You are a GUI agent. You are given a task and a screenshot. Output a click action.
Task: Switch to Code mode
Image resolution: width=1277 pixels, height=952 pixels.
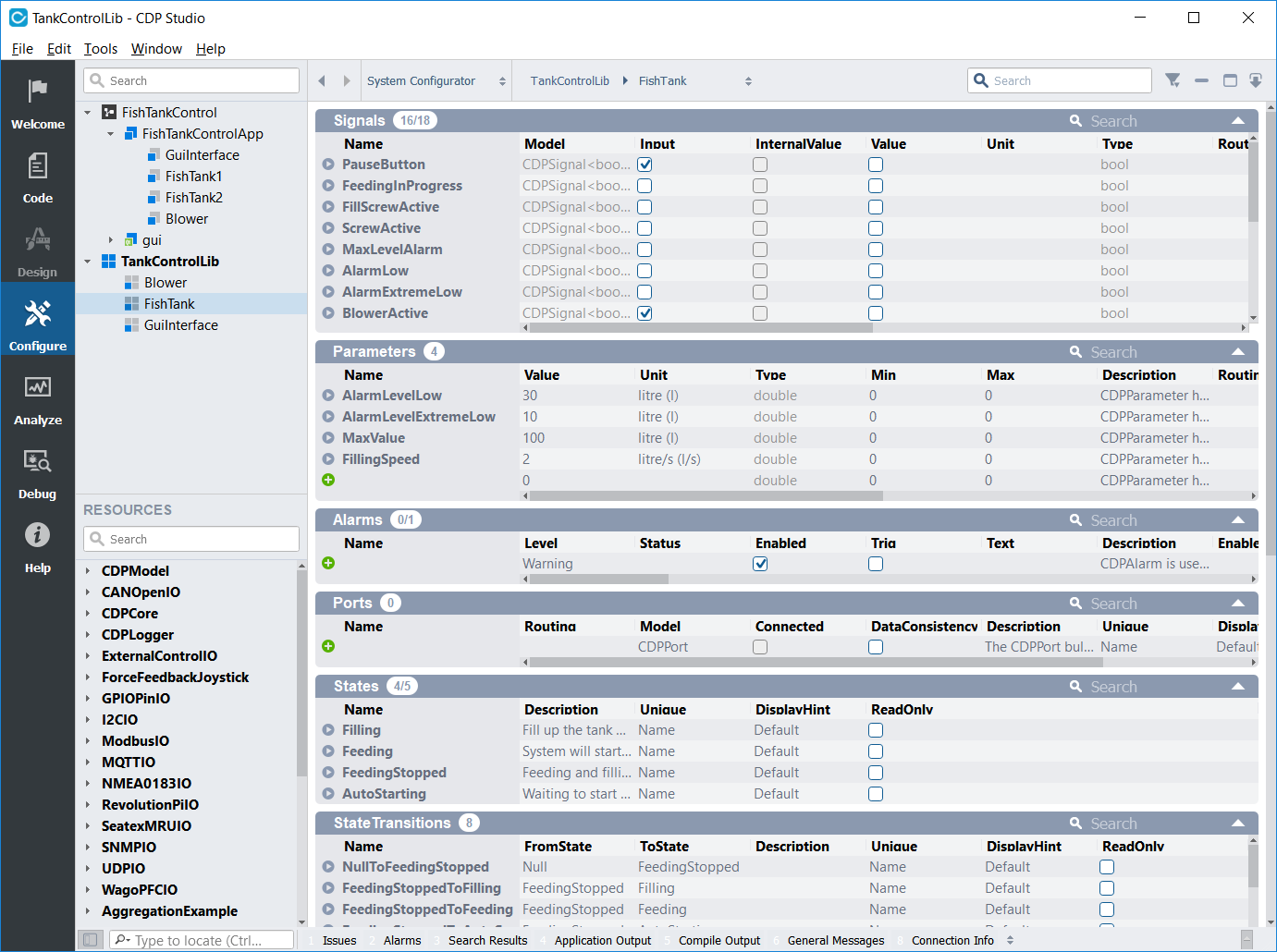click(x=38, y=177)
